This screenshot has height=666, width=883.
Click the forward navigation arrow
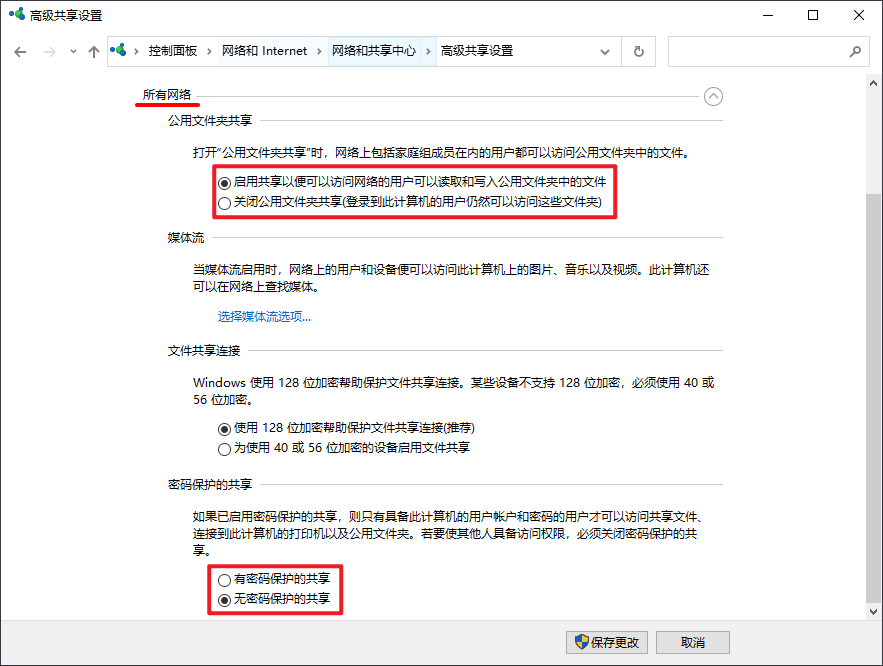(x=50, y=52)
